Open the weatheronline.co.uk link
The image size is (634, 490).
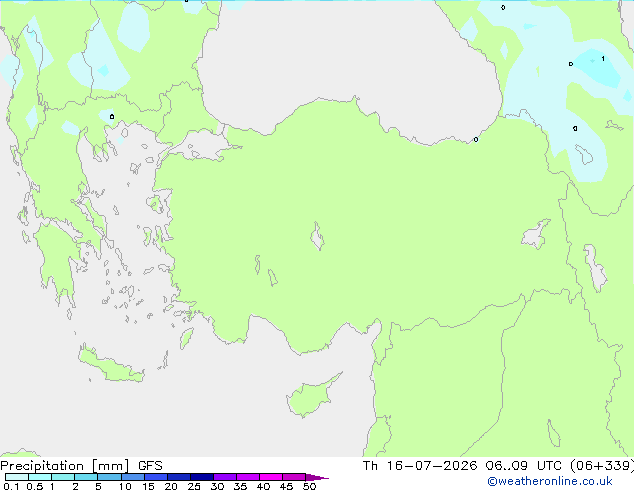[550, 481]
